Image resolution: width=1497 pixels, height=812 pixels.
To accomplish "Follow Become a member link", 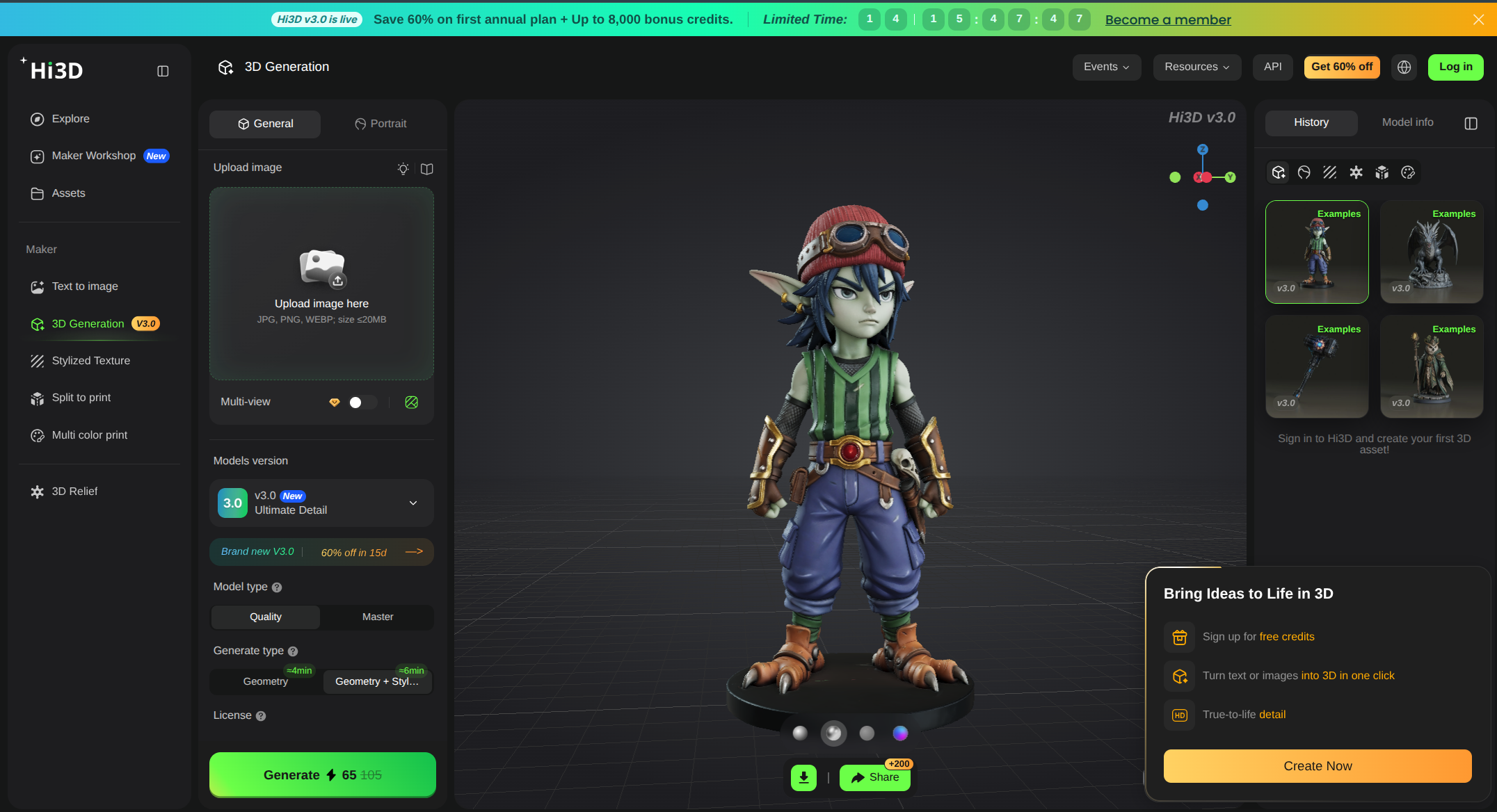I will (1168, 19).
